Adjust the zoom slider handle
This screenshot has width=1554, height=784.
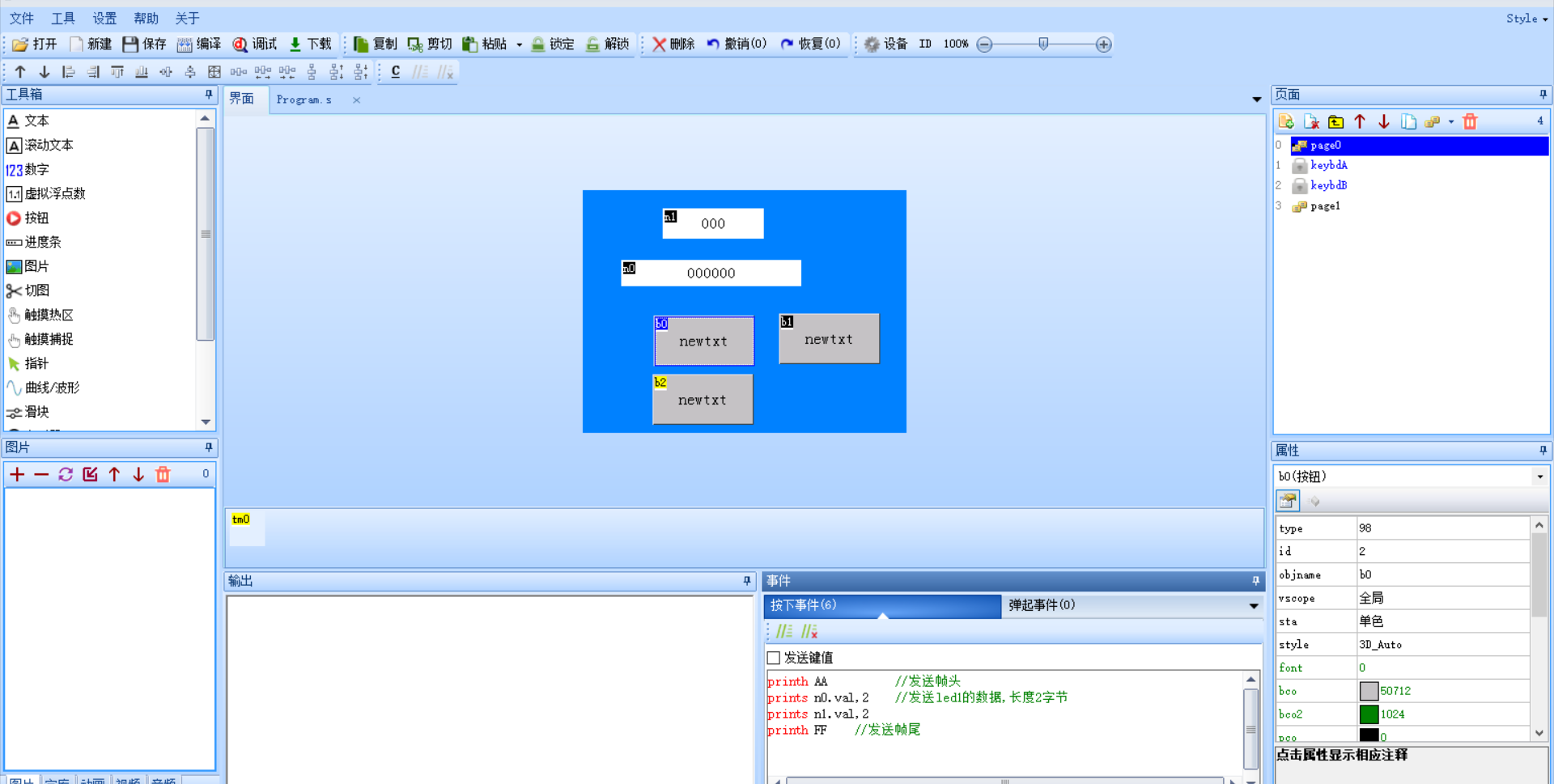1043,44
